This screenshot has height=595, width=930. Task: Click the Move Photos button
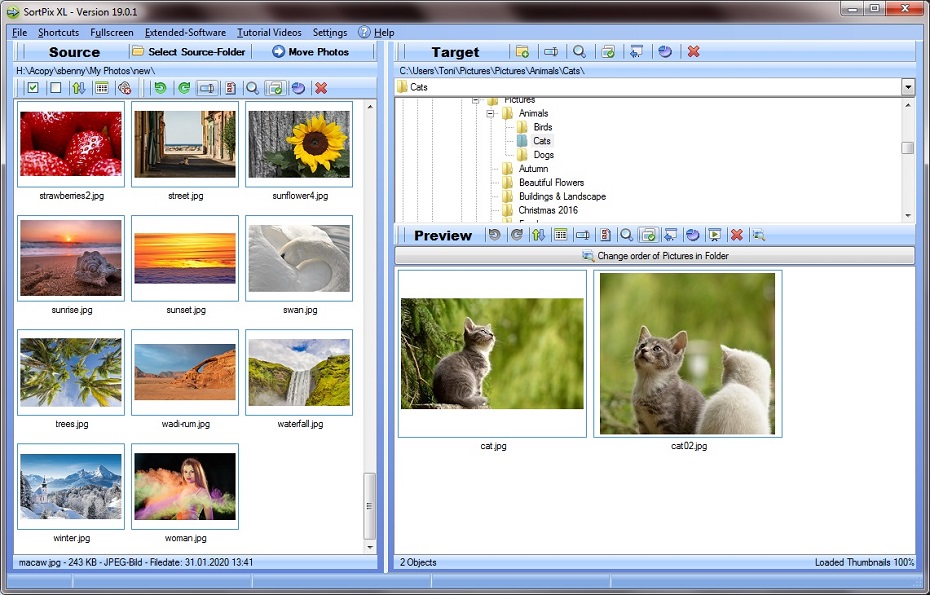(x=311, y=52)
